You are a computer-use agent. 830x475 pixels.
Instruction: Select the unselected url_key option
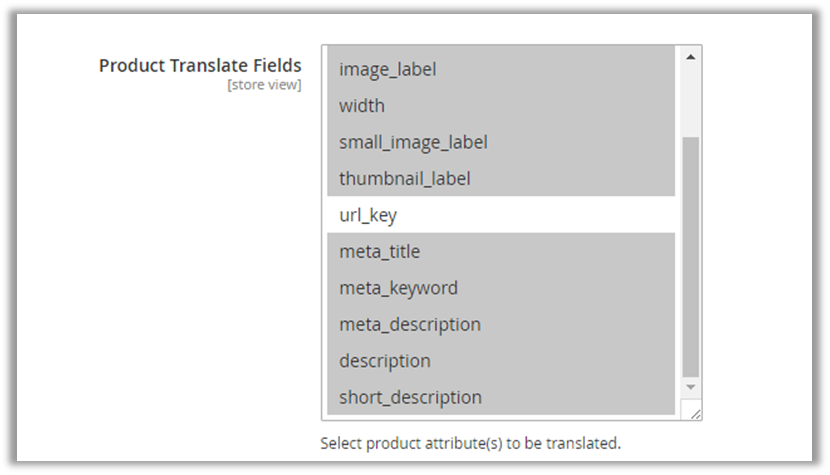coord(368,215)
